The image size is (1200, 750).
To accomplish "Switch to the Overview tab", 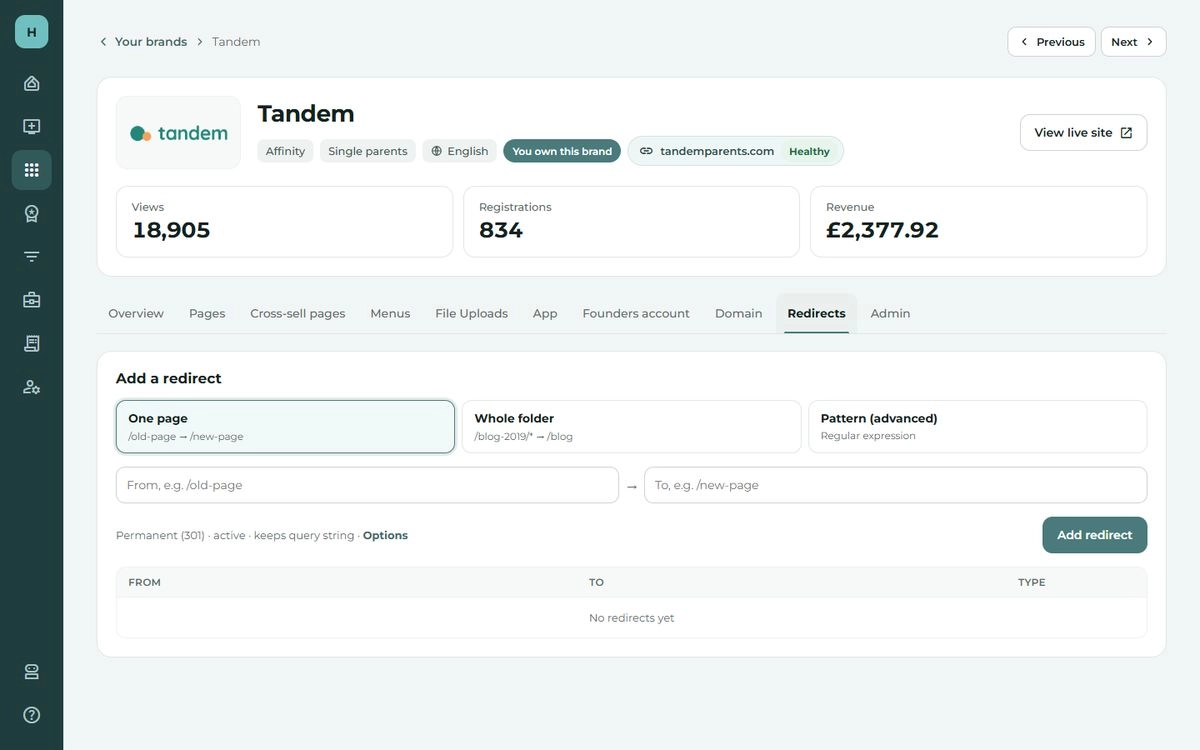I will pos(136,313).
